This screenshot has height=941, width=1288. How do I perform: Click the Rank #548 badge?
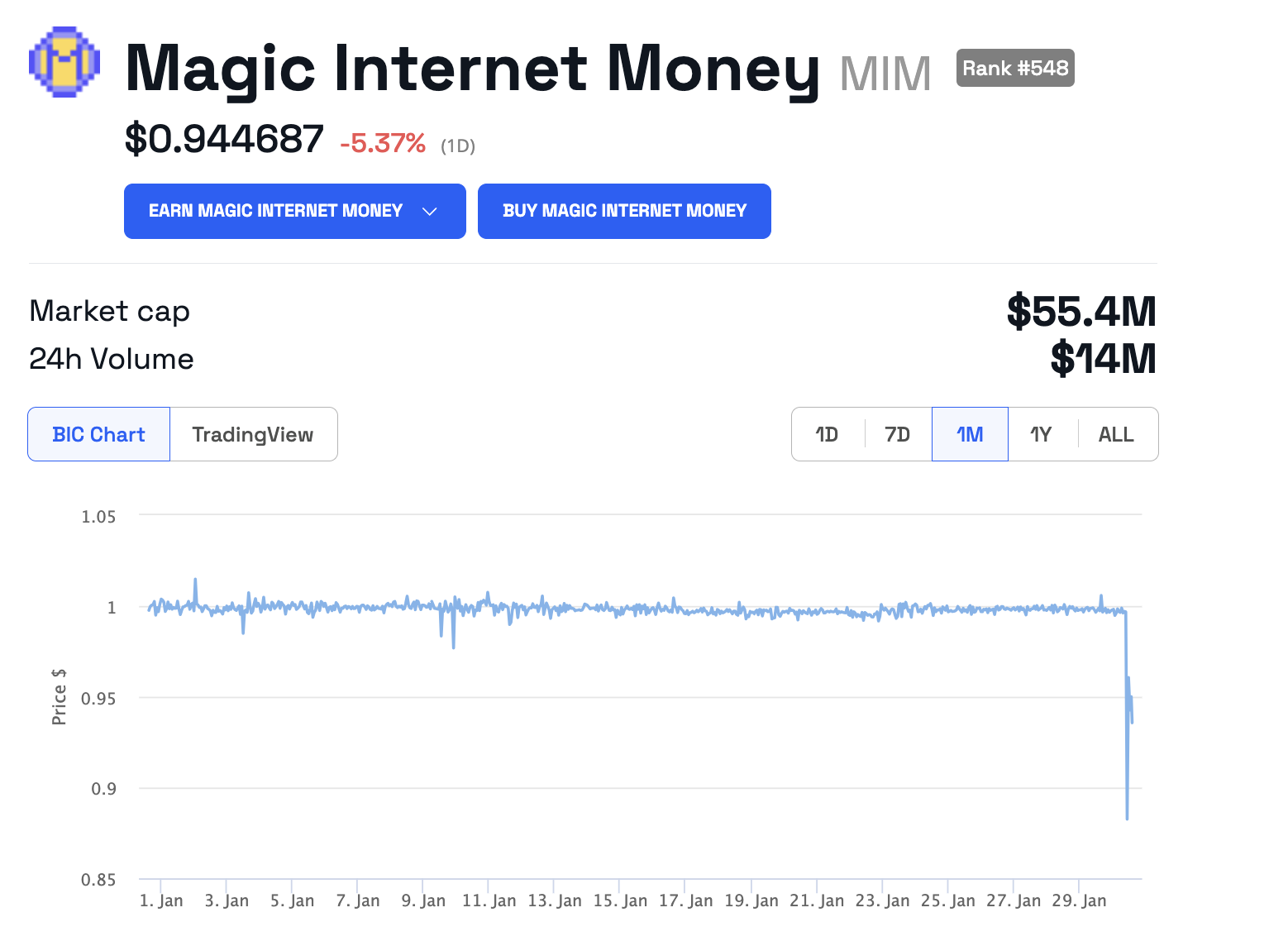pyautogui.click(x=1015, y=68)
